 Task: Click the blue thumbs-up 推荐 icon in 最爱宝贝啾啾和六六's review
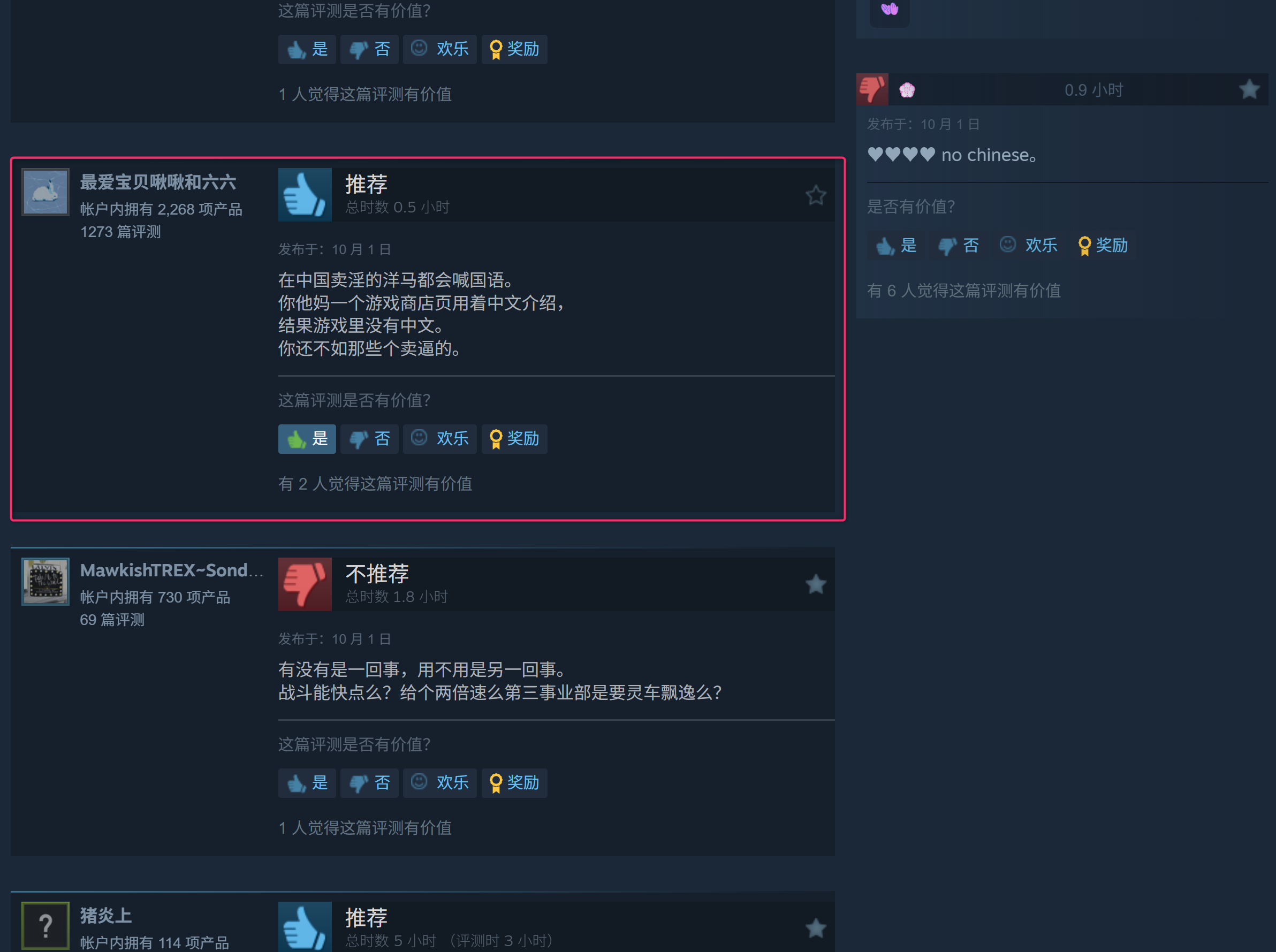305,195
